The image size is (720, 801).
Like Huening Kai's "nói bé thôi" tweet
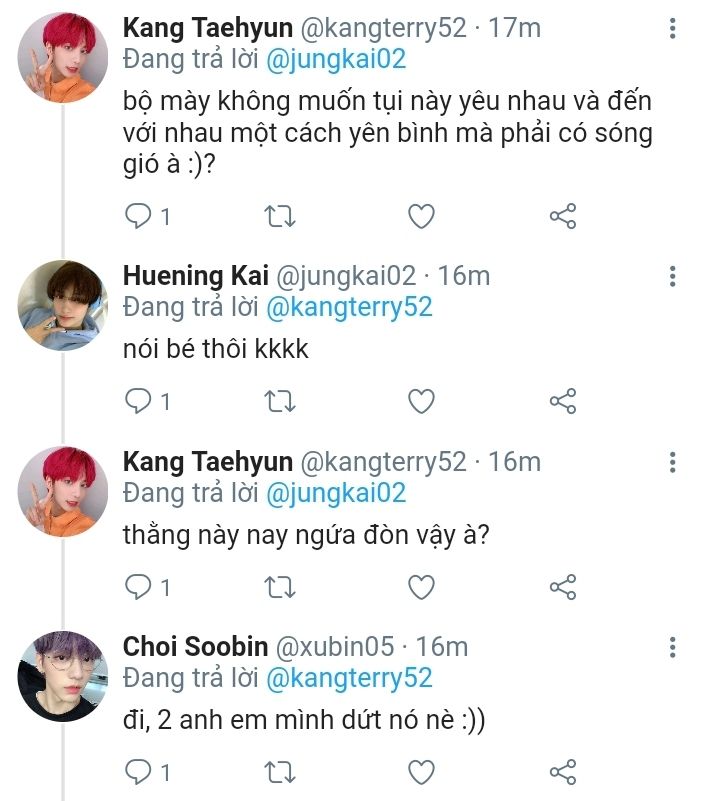pos(422,401)
